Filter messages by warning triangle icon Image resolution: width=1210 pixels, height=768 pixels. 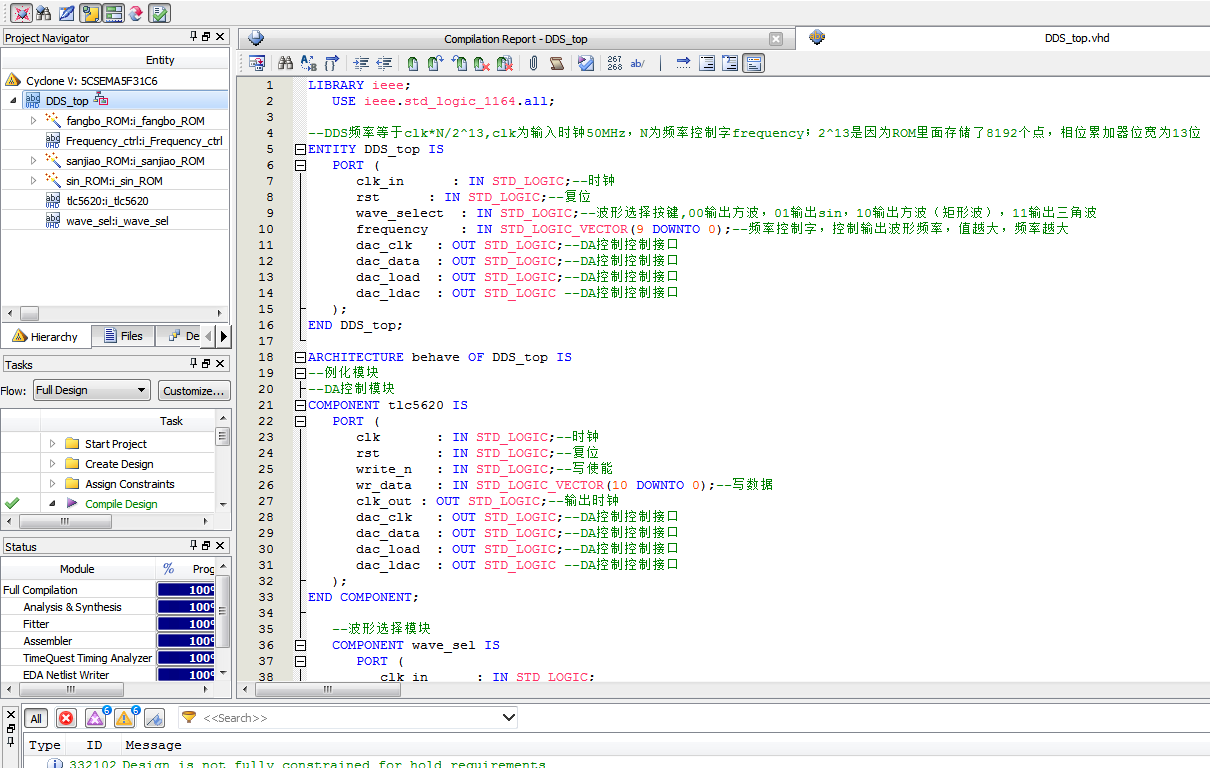pos(124,718)
